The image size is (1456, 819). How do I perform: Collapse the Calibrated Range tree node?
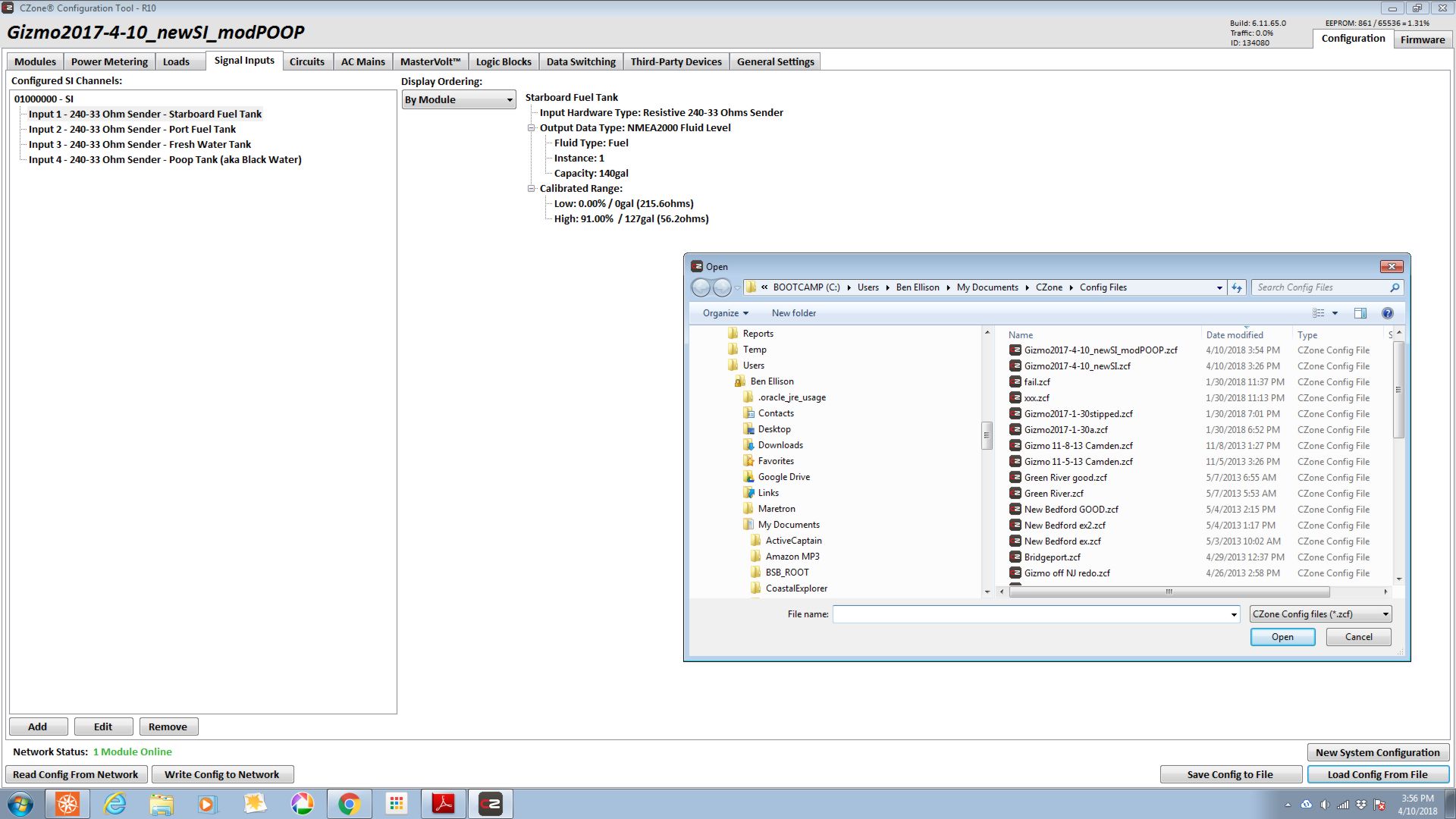[531, 189]
